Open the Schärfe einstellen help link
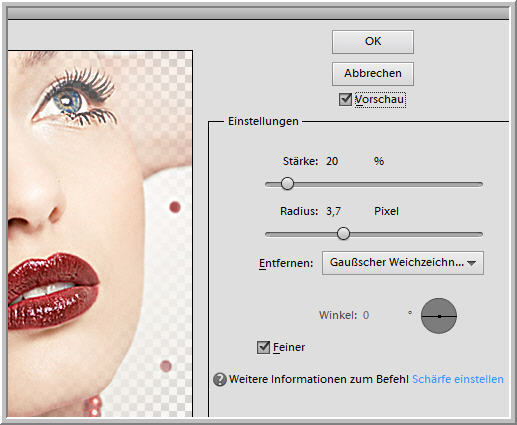The height and width of the screenshot is (425, 517). click(x=458, y=379)
